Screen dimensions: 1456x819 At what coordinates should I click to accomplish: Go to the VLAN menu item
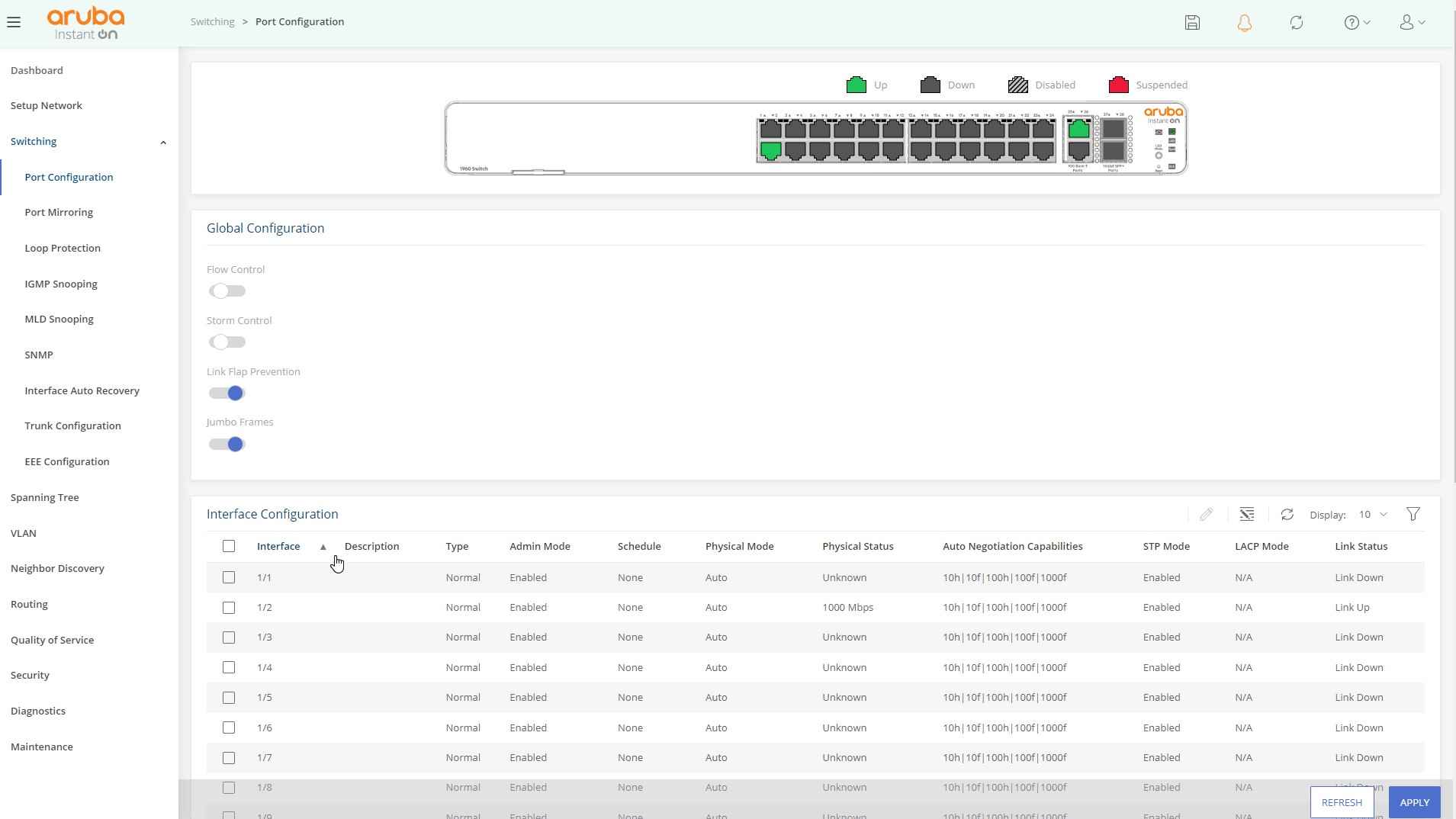point(24,534)
